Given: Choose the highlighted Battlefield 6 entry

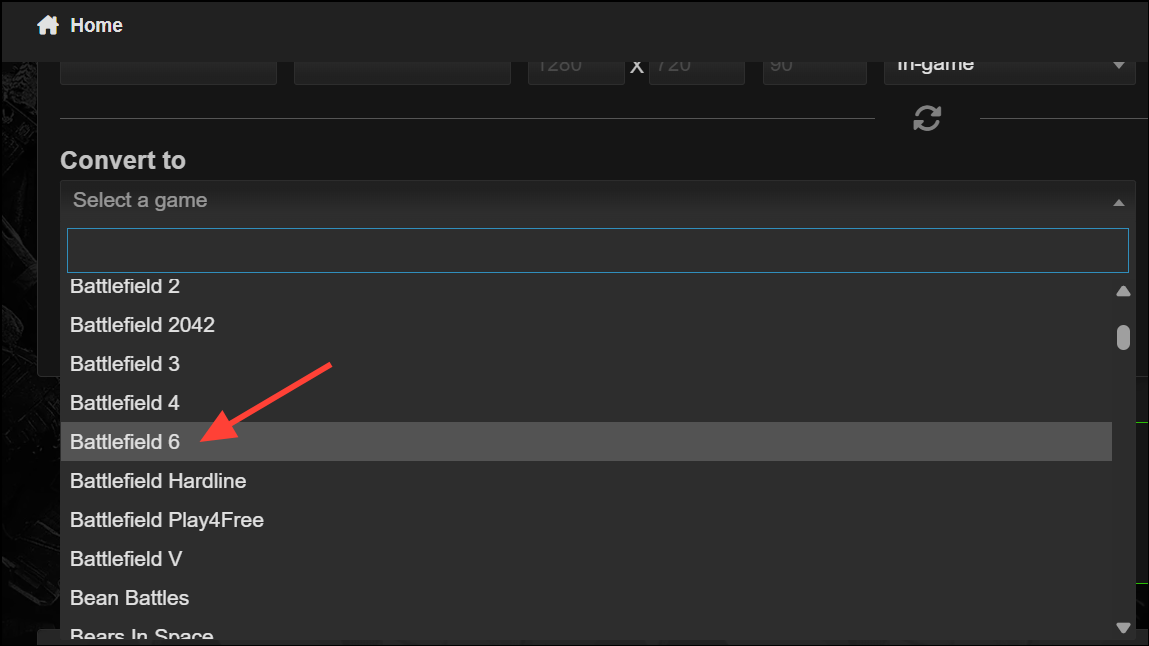Looking at the screenshot, I should click(x=585, y=442).
